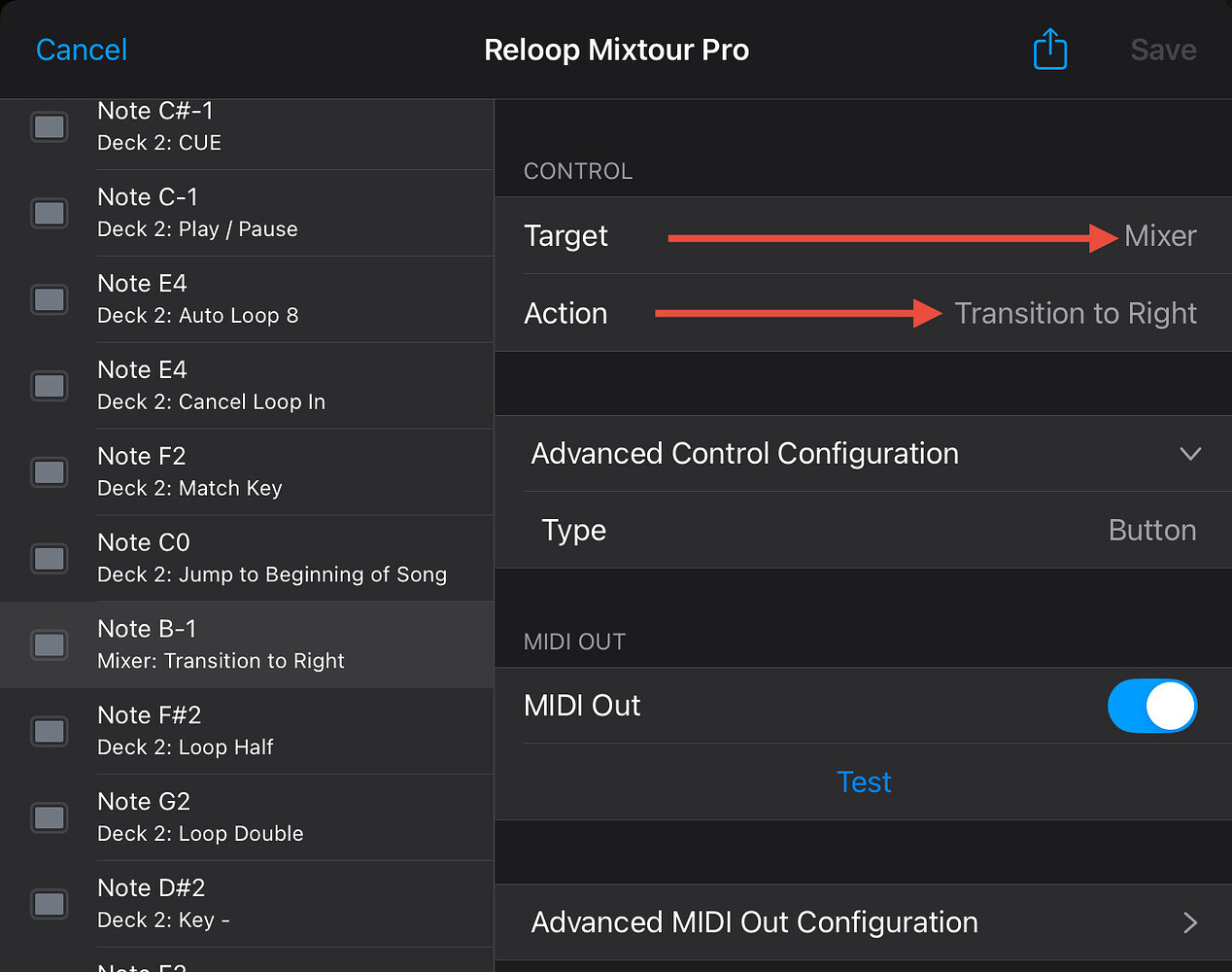Click the Test link under MIDI Out

(864, 782)
